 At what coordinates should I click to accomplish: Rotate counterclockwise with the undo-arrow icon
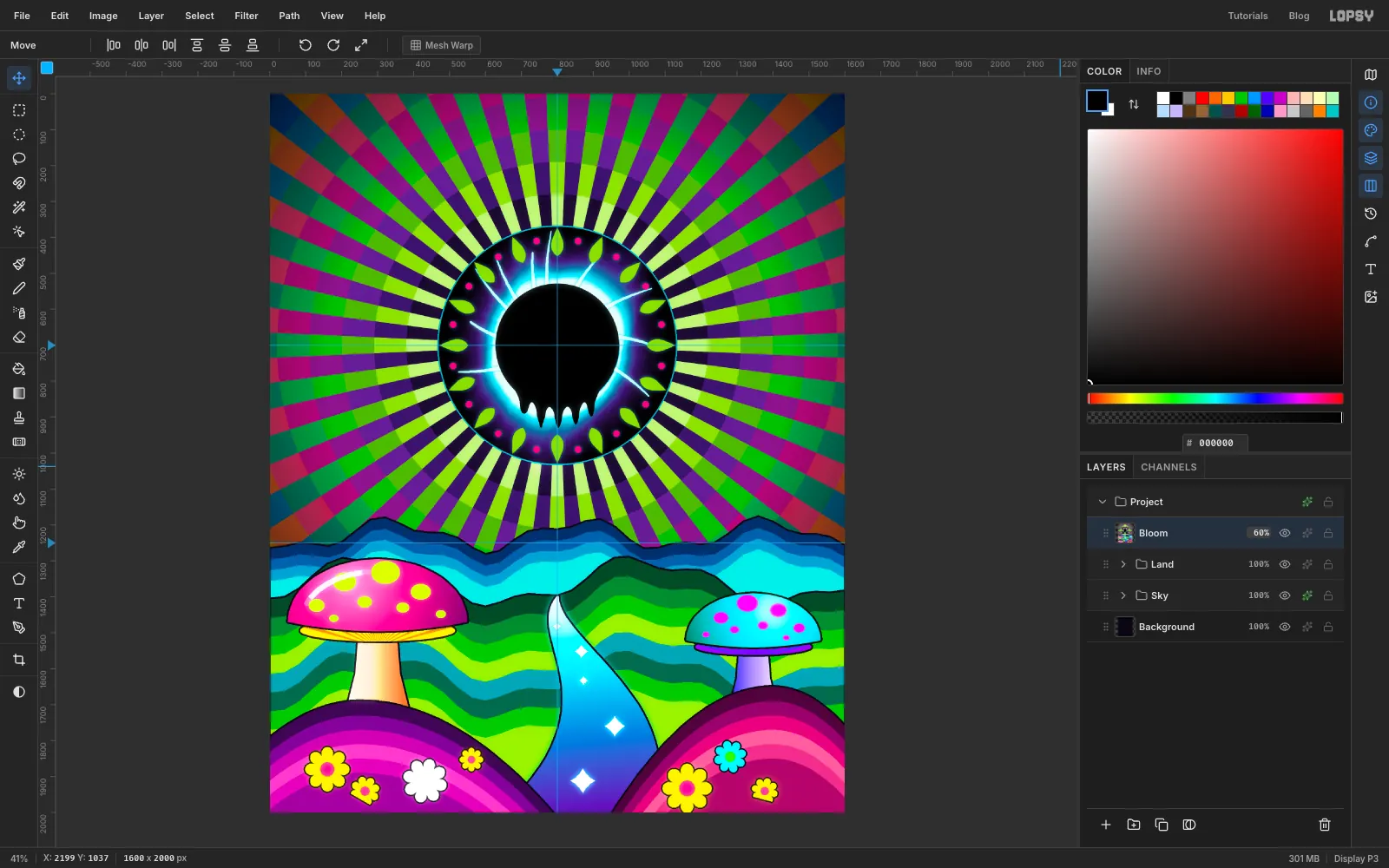point(306,45)
